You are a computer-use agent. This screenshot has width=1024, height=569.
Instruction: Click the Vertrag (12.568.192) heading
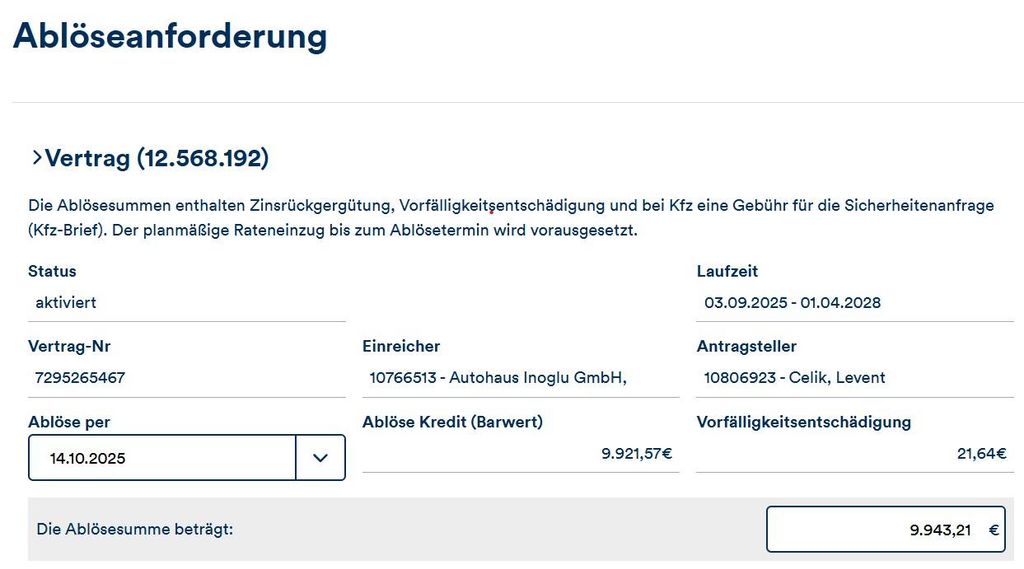coord(157,158)
